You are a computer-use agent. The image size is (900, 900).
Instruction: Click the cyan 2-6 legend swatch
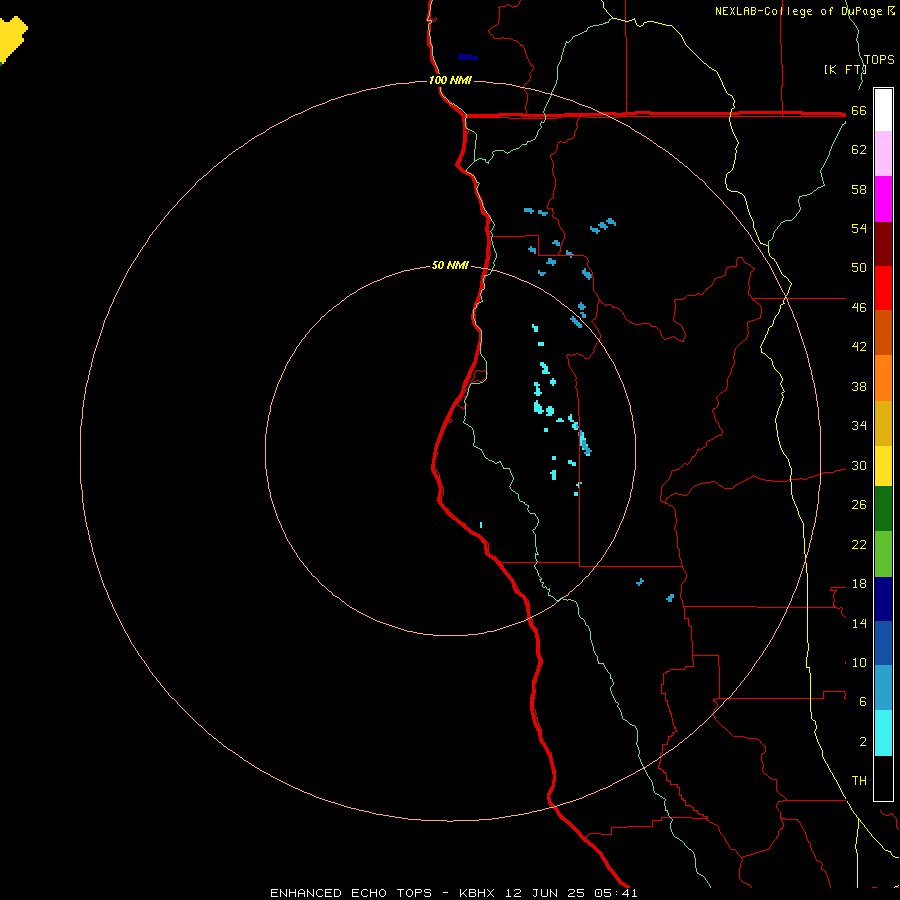point(883,733)
